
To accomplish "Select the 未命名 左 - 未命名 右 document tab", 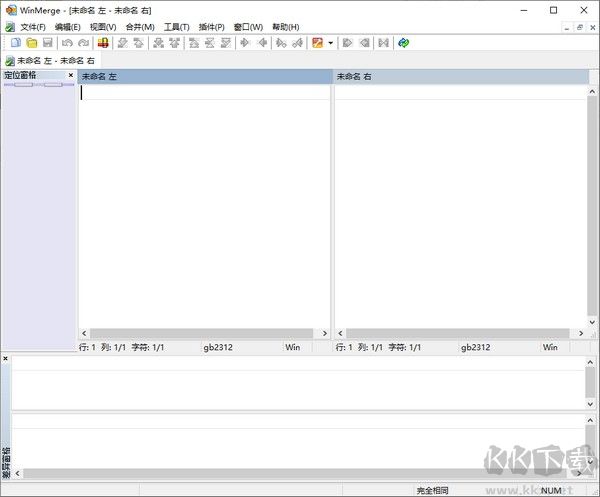I will point(51,61).
